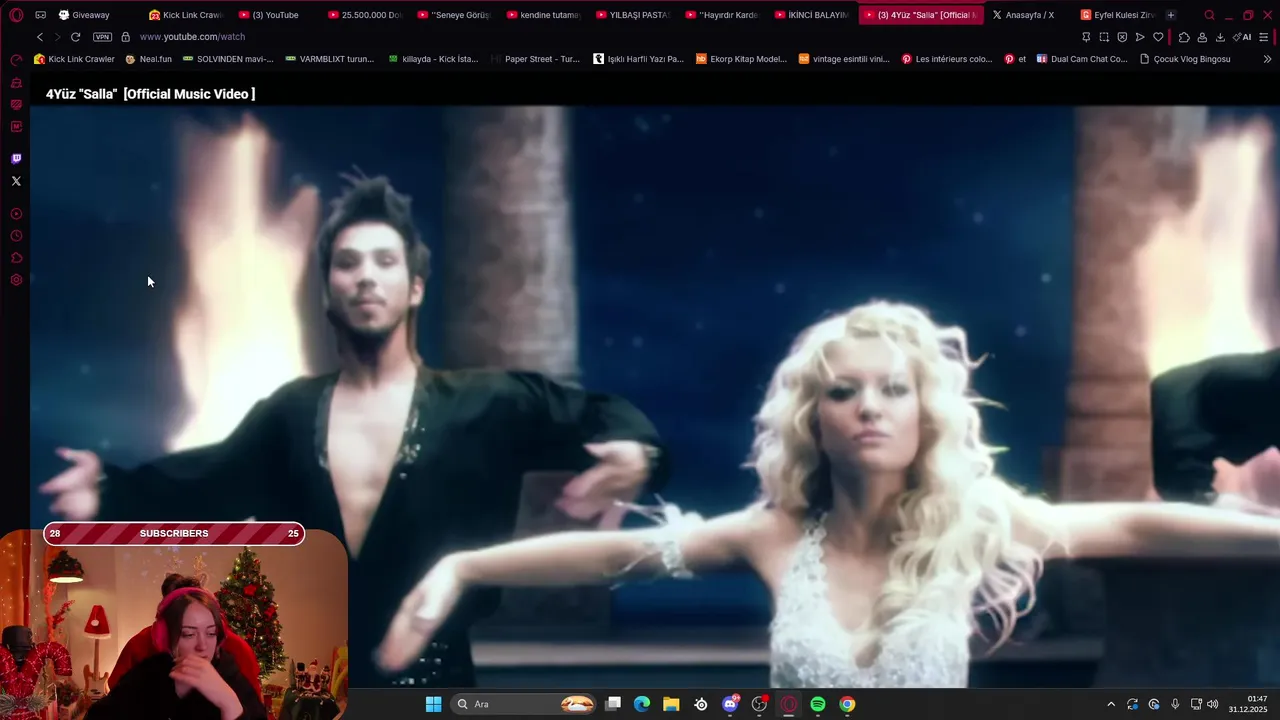Viewport: 1280px width, 720px height.
Task: Open OBS Studio from taskbar
Action: tap(759, 704)
